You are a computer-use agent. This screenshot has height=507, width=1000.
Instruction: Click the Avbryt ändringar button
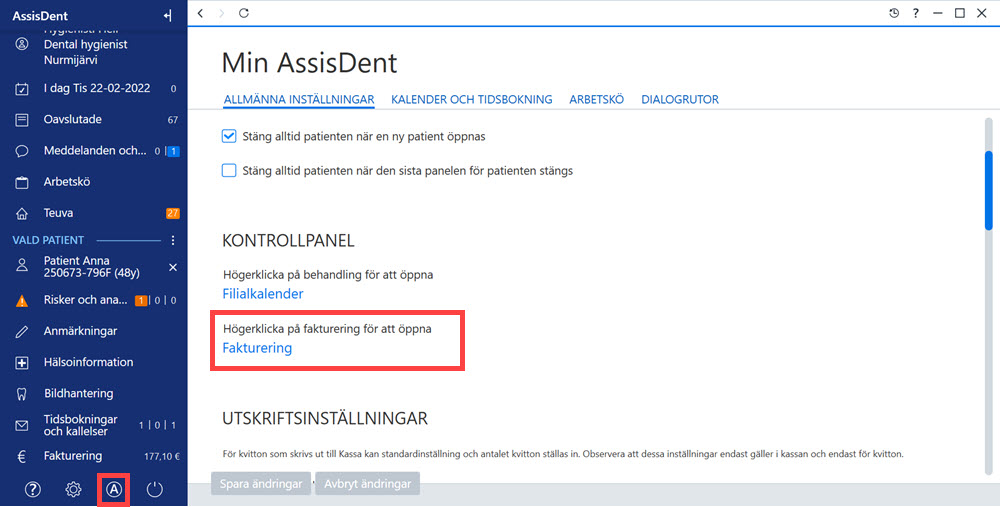(367, 484)
